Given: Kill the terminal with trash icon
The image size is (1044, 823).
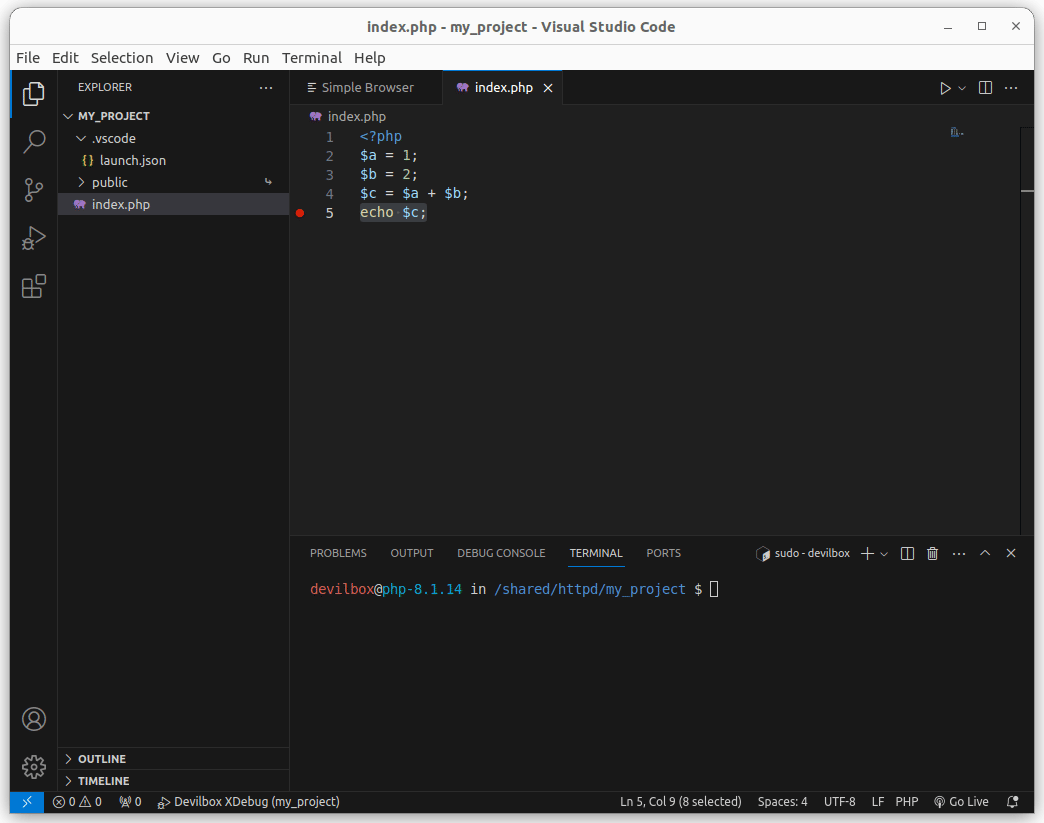Looking at the screenshot, I should point(932,553).
